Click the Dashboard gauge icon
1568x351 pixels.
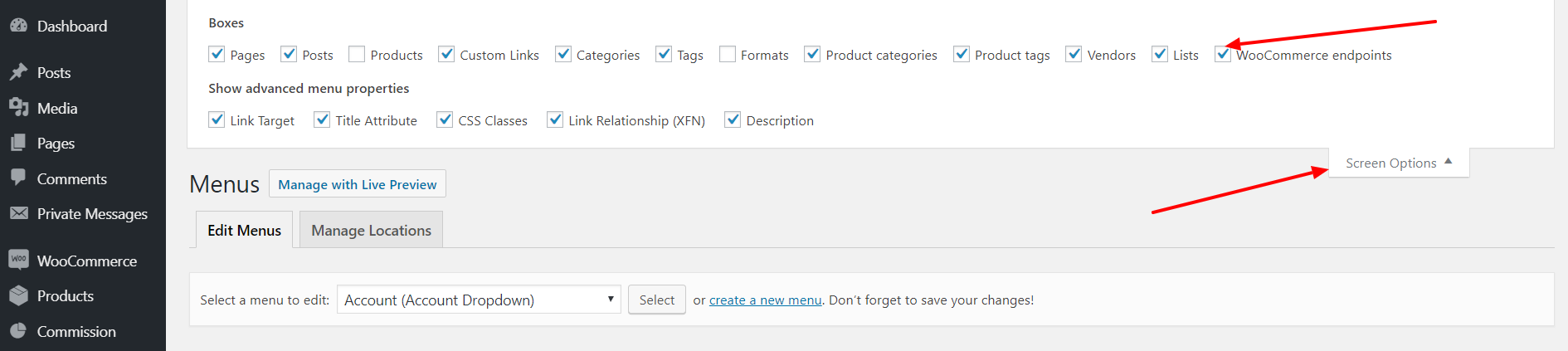tap(18, 26)
